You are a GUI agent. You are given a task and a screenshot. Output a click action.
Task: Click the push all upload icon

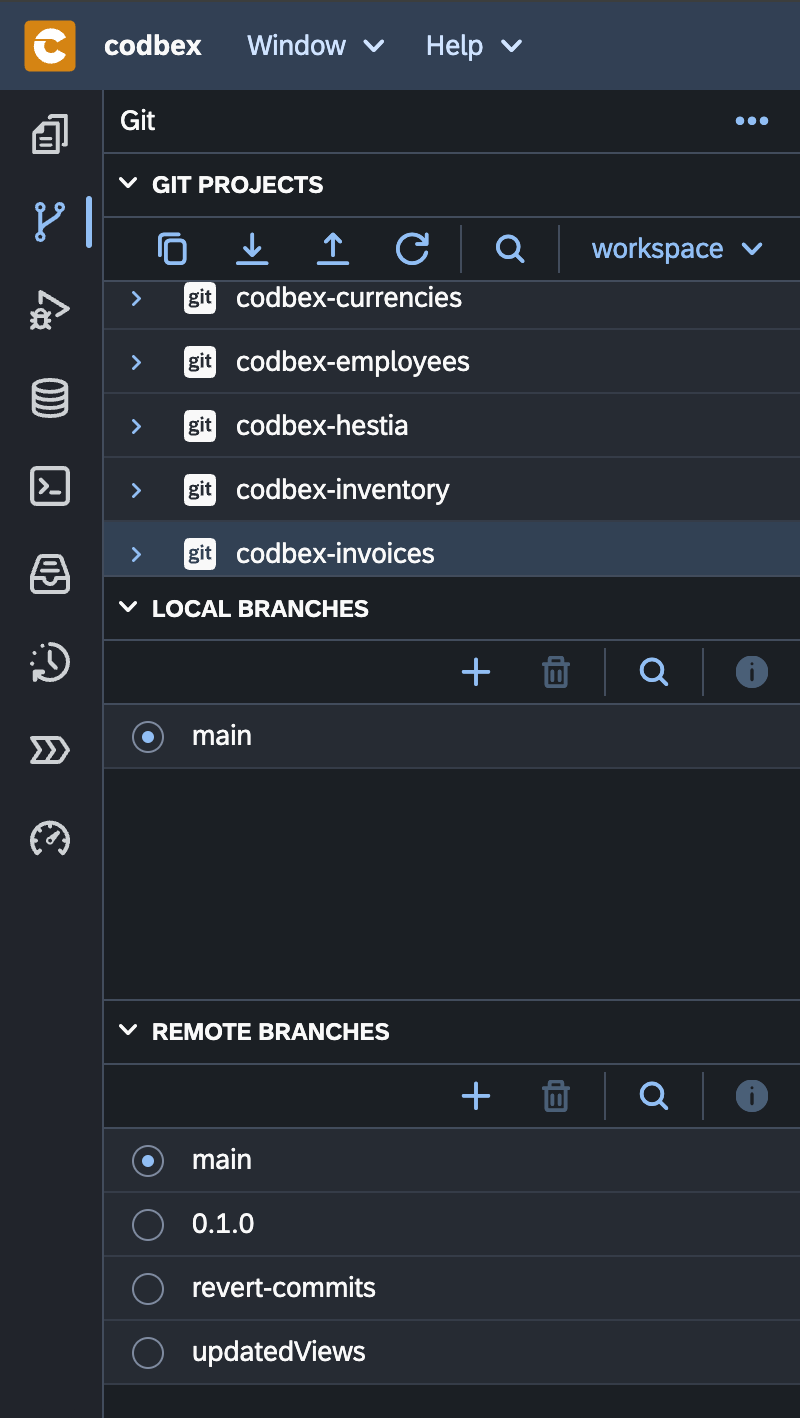(x=332, y=248)
